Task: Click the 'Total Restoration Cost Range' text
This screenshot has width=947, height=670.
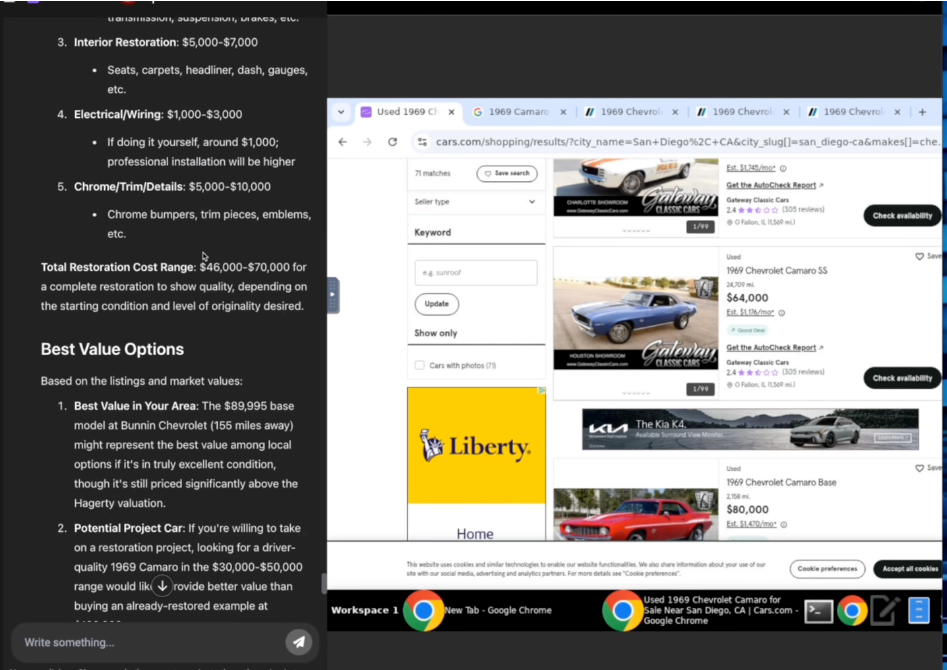Action: [118, 267]
